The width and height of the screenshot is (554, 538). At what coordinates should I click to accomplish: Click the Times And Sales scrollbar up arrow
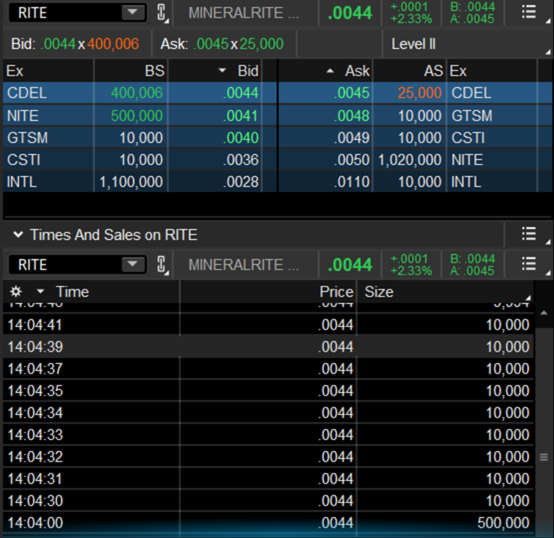click(544, 313)
